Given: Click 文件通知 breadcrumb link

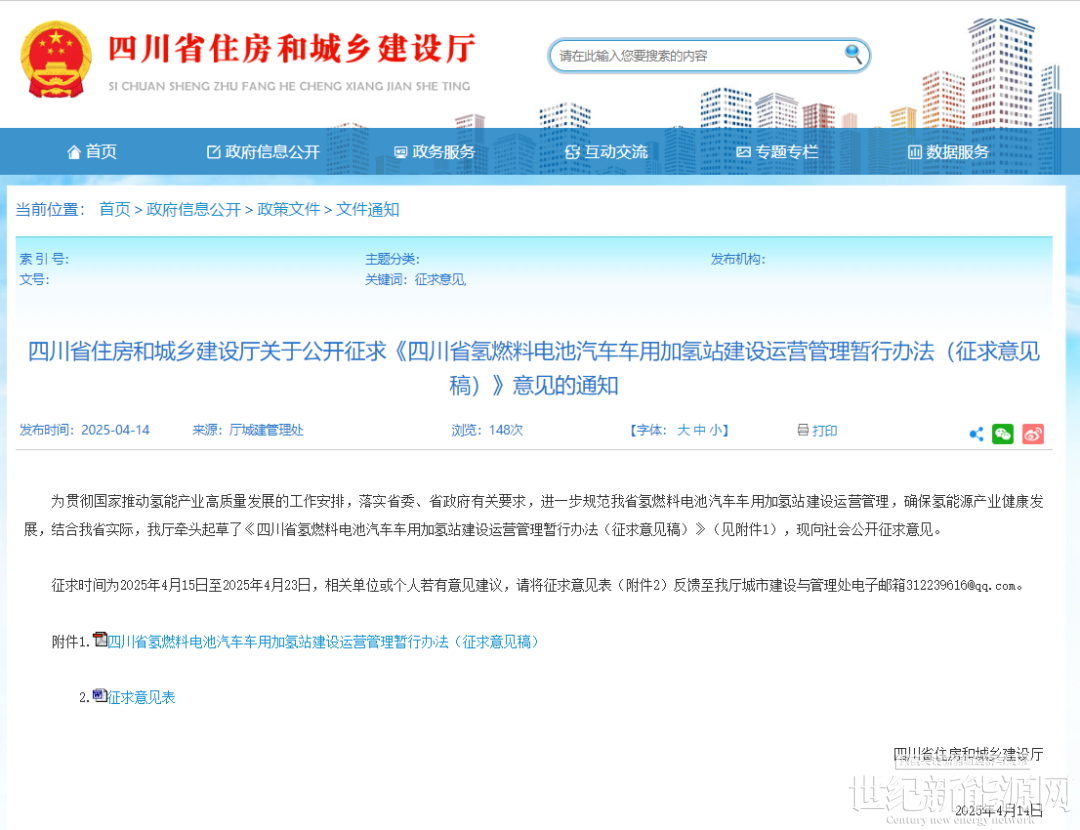Looking at the screenshot, I should point(368,209).
